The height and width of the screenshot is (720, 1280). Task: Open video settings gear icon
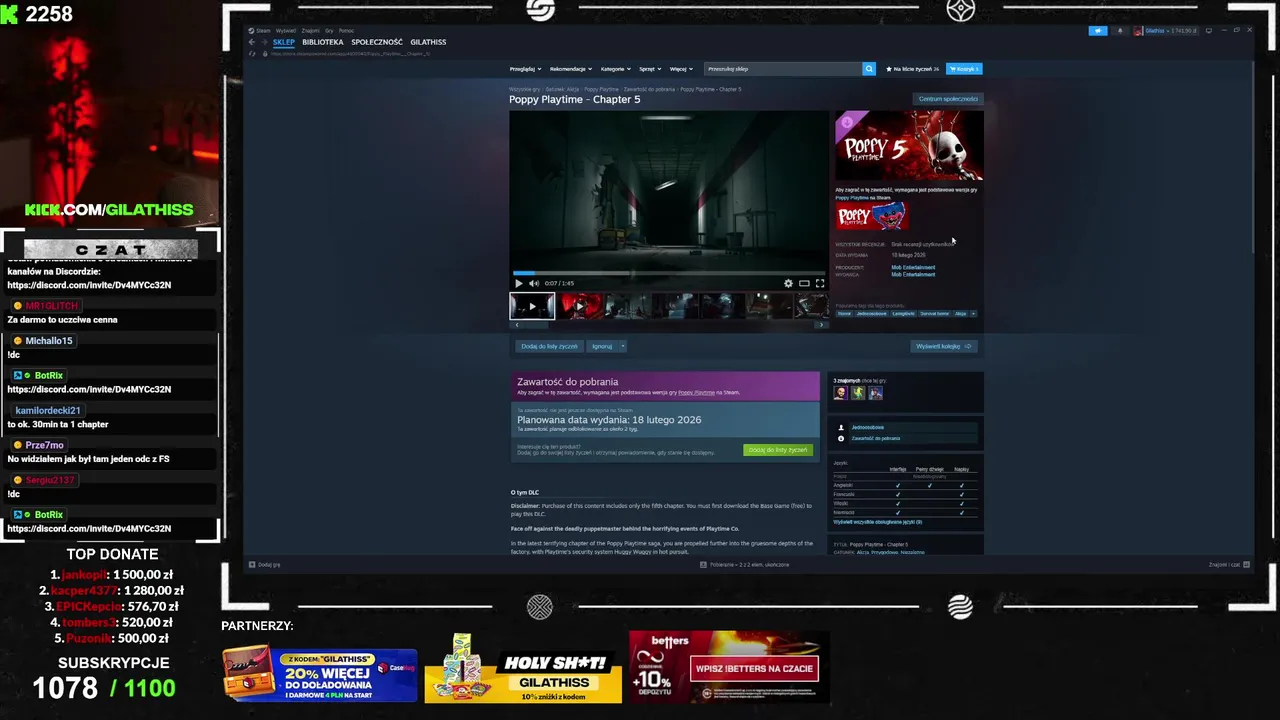pyautogui.click(x=788, y=283)
